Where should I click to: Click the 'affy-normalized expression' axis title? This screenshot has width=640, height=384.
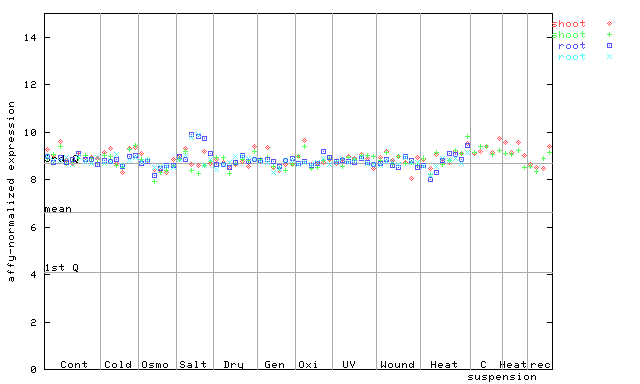coord(11,191)
